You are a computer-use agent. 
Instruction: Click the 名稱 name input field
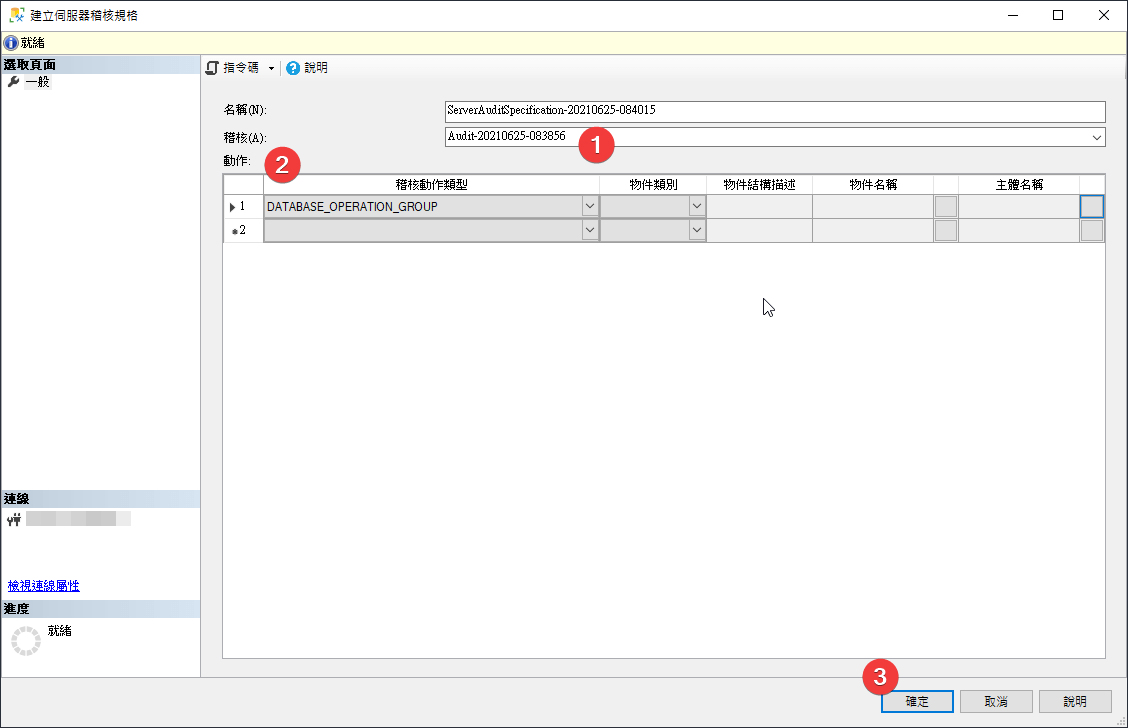pos(775,110)
